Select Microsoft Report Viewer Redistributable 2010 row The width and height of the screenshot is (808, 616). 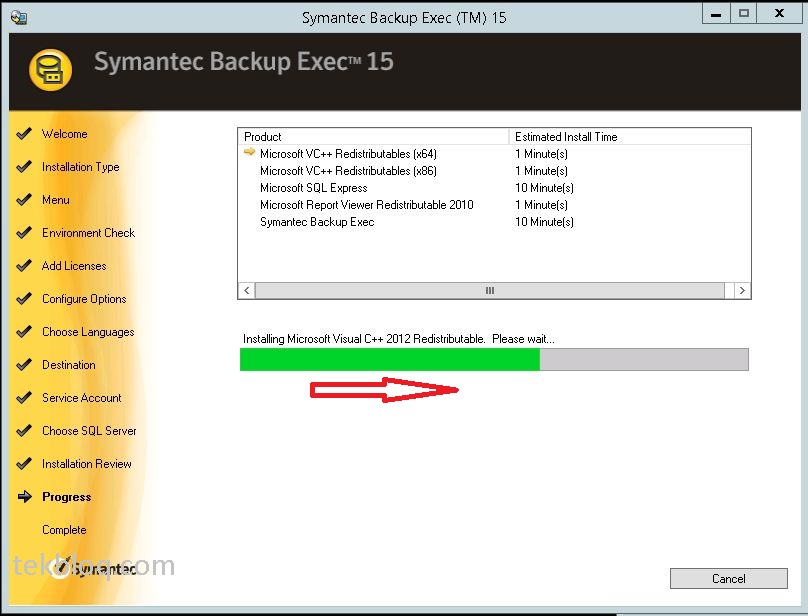pyautogui.click(x=494, y=205)
